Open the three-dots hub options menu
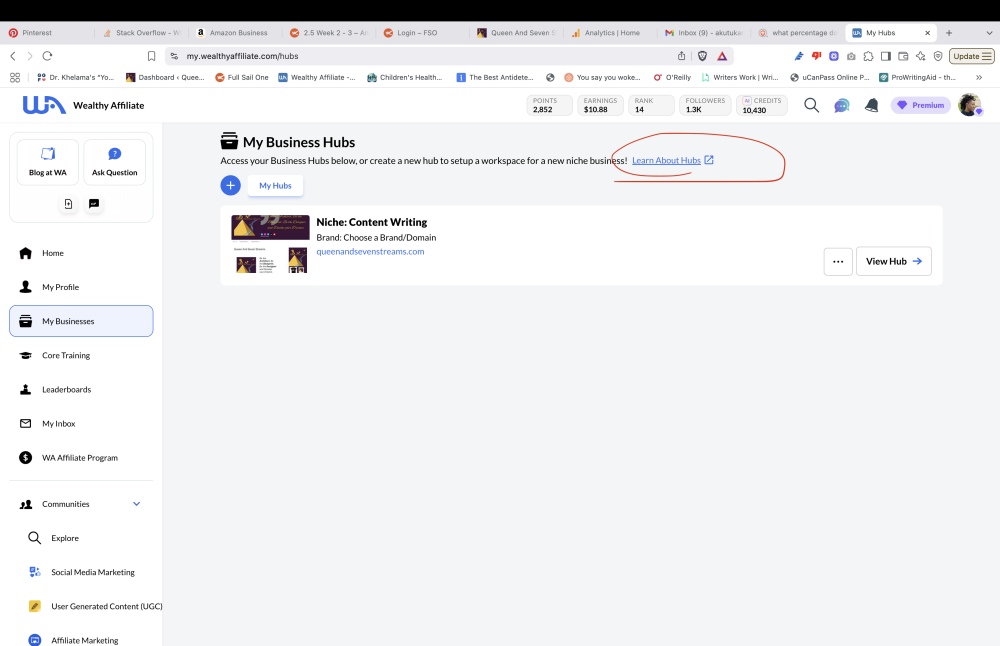This screenshot has width=1000, height=646. coord(838,261)
